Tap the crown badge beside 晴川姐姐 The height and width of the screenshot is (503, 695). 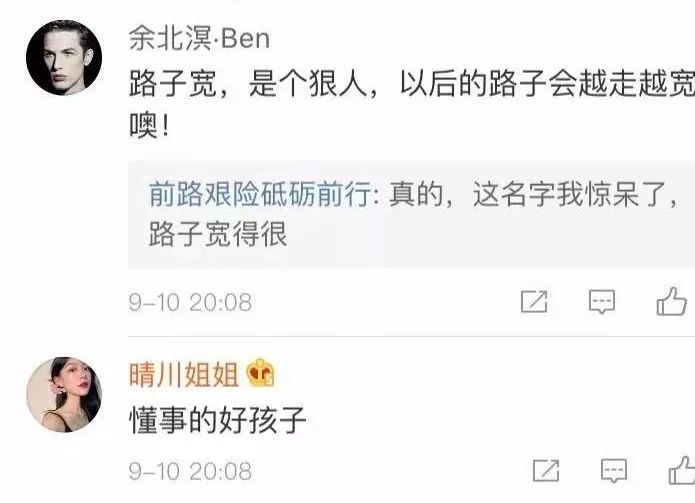click(261, 373)
